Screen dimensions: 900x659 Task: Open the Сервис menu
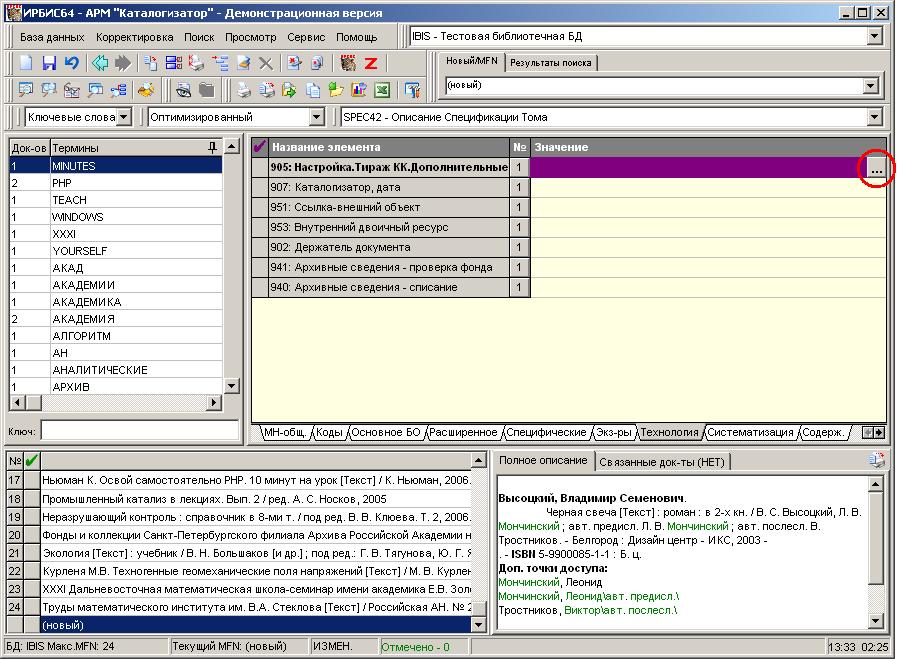click(306, 37)
